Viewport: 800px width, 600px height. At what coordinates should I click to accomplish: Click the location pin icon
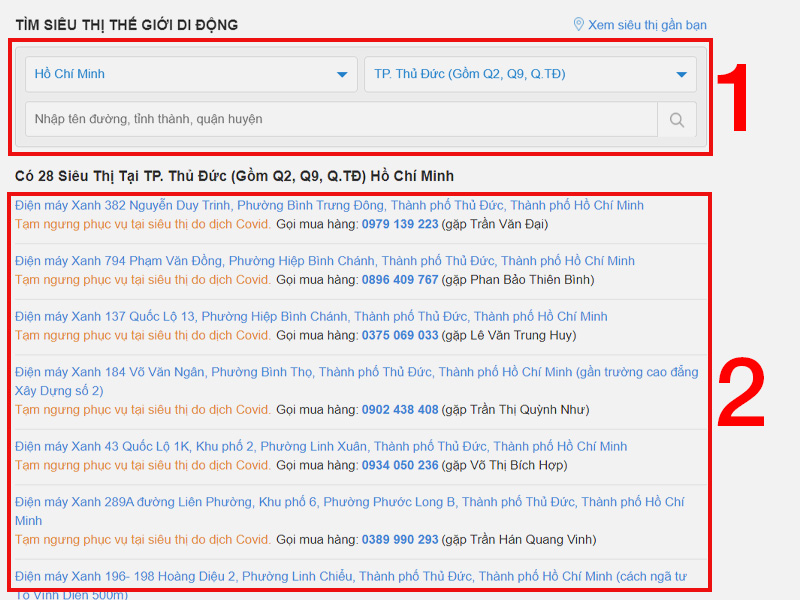[578, 24]
